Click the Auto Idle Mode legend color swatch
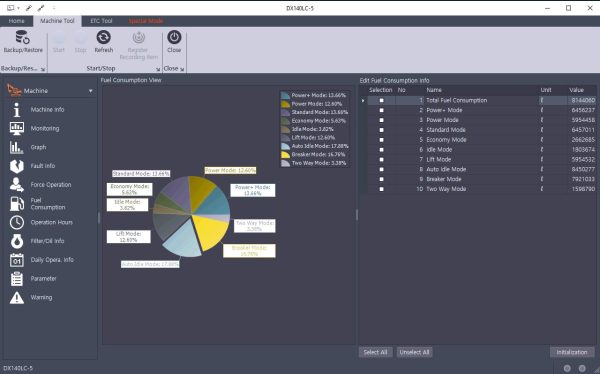600x374 pixels. (285, 146)
